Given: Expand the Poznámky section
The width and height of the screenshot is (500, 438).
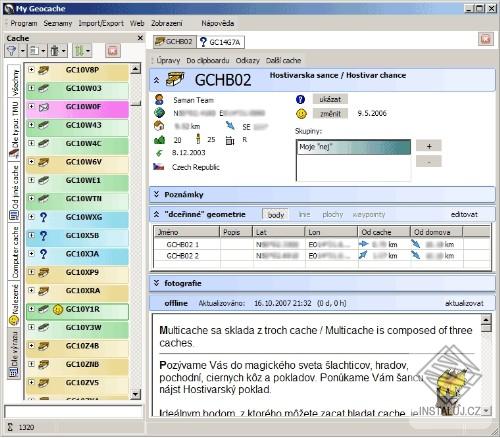Looking at the screenshot, I should tap(156, 194).
